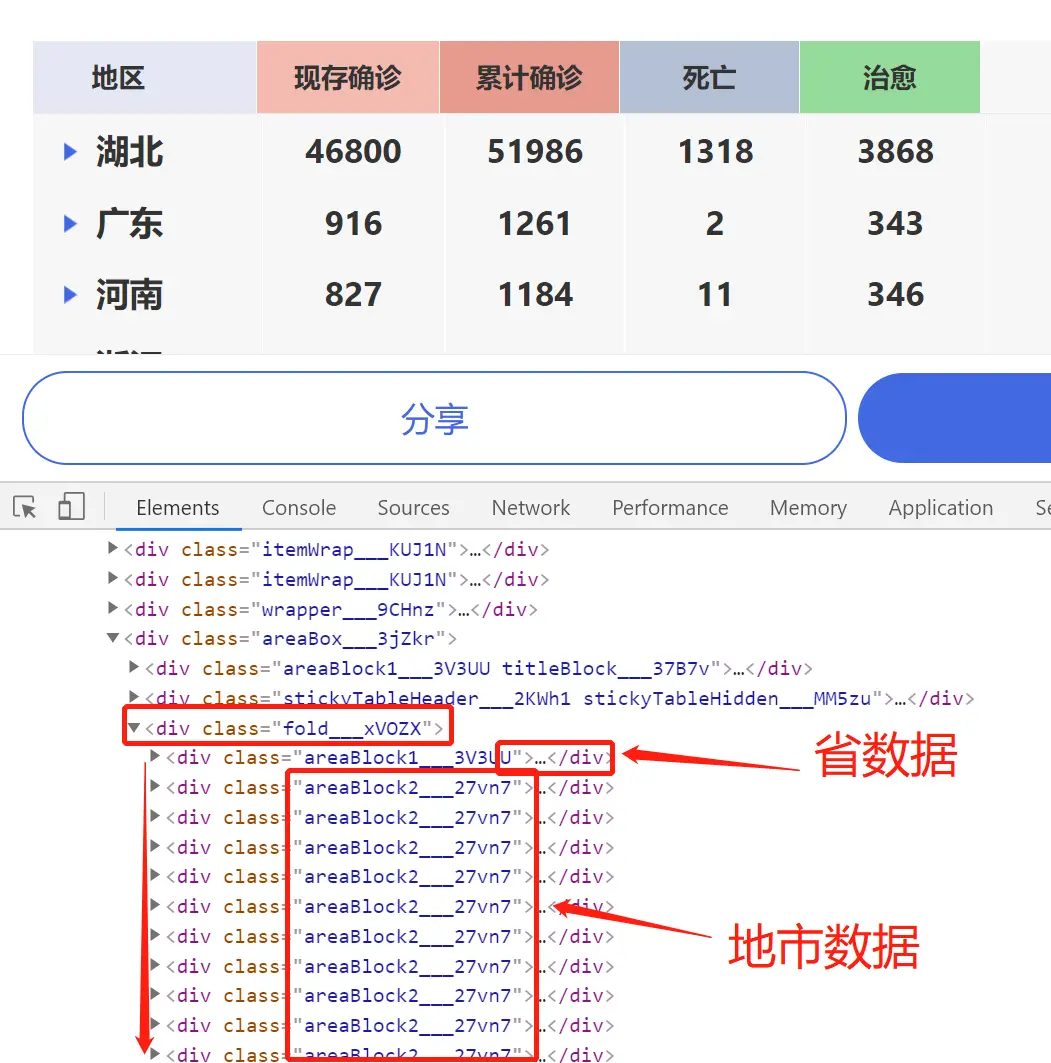This screenshot has height=1063, width=1051.
Task: Select the areaBox___3jZkr element line
Action: tap(290, 639)
